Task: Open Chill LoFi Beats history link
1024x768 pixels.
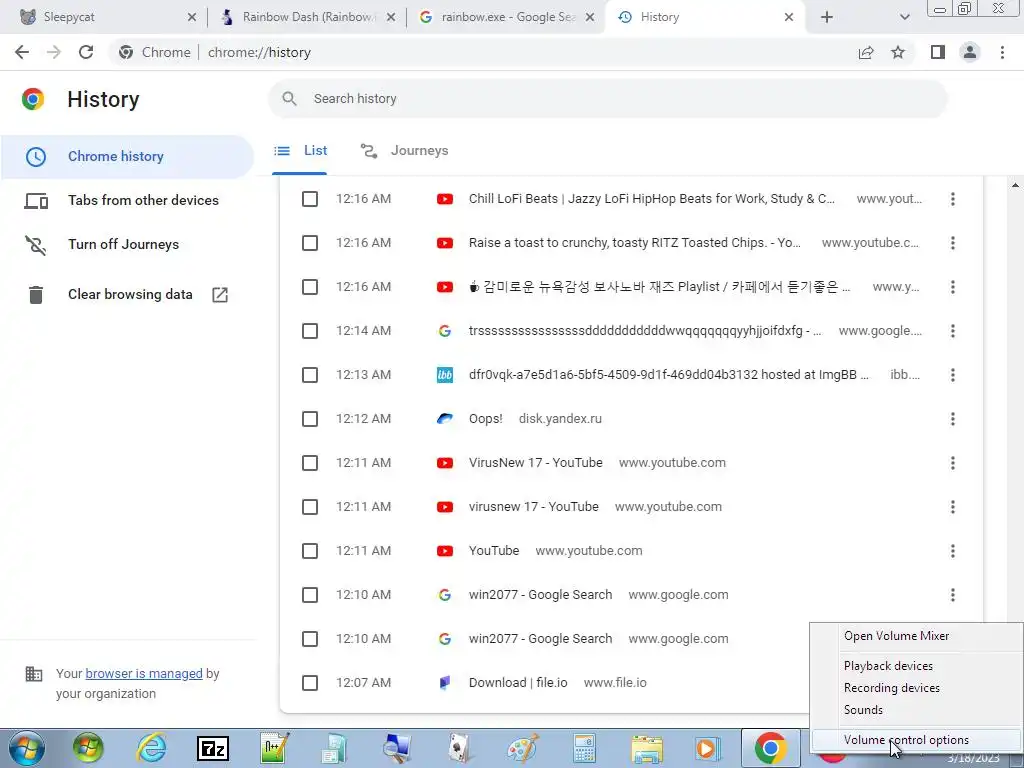Action: coord(652,199)
